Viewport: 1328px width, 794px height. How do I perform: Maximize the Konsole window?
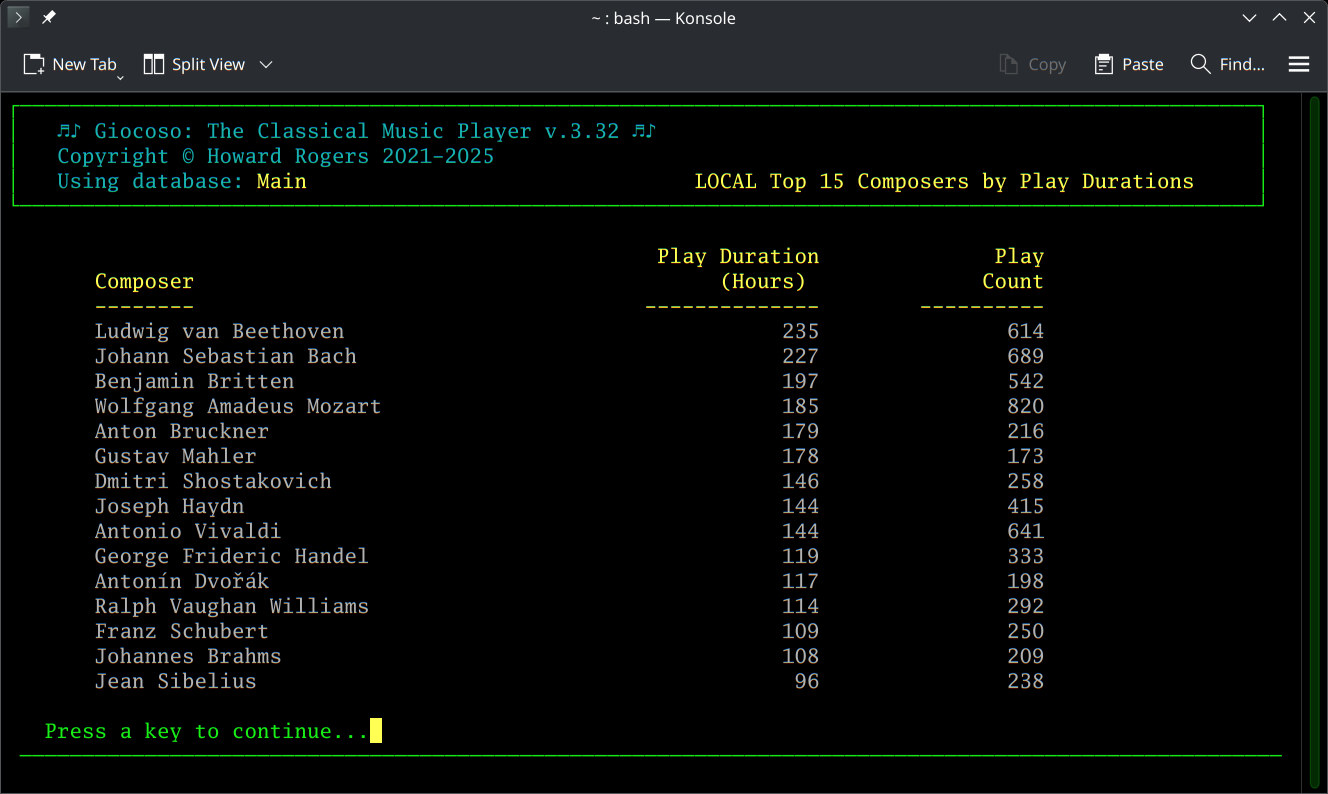pos(1279,18)
